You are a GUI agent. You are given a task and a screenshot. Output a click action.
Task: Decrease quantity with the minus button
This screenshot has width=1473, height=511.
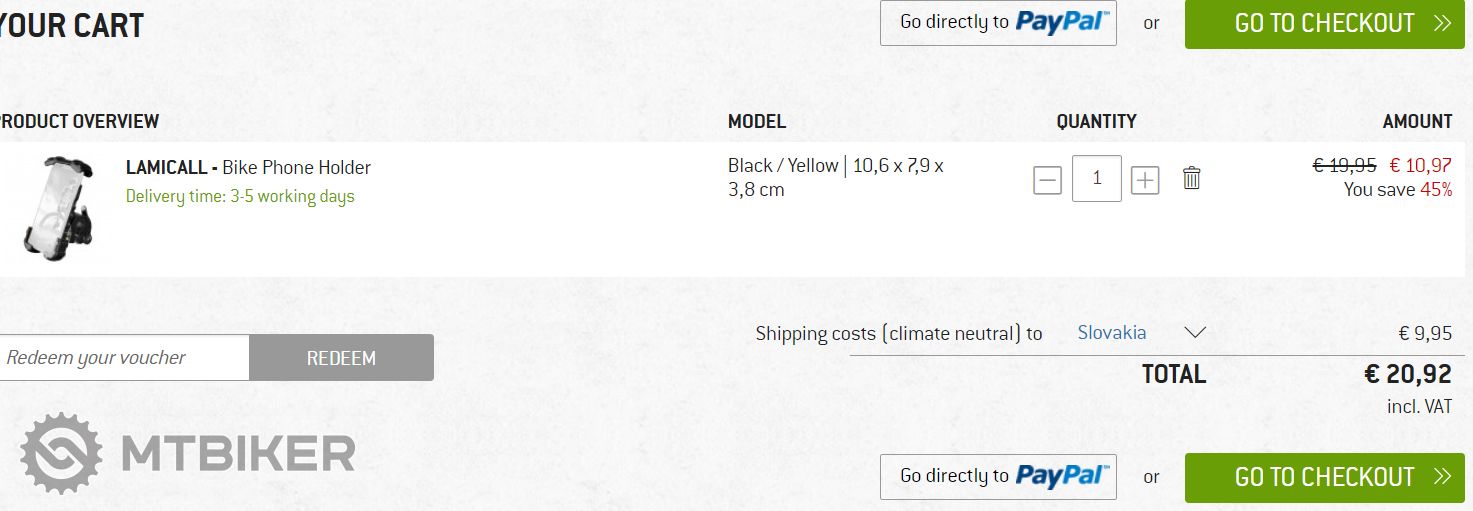click(x=1047, y=180)
